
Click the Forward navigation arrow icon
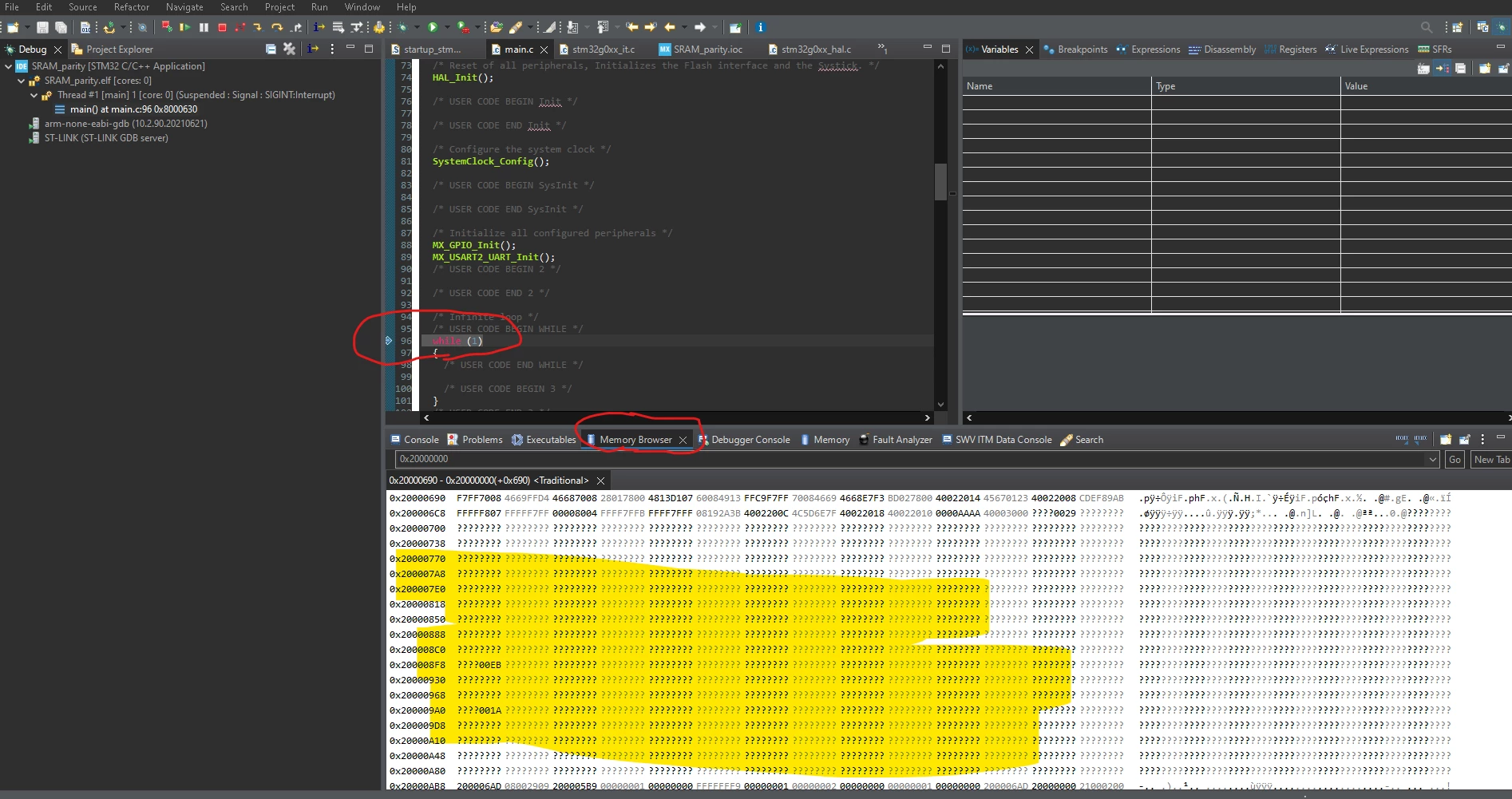[x=699, y=27]
